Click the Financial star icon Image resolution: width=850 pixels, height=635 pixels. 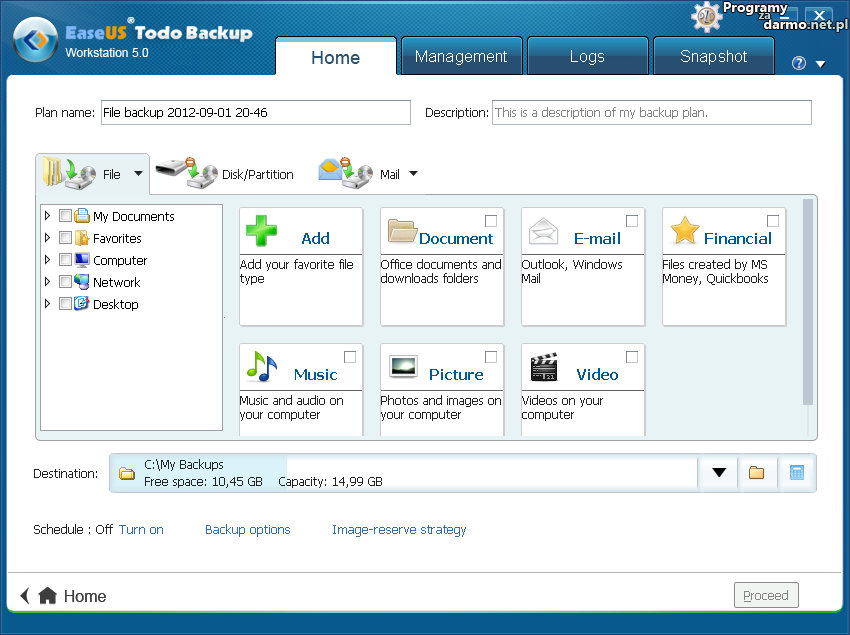(x=684, y=231)
